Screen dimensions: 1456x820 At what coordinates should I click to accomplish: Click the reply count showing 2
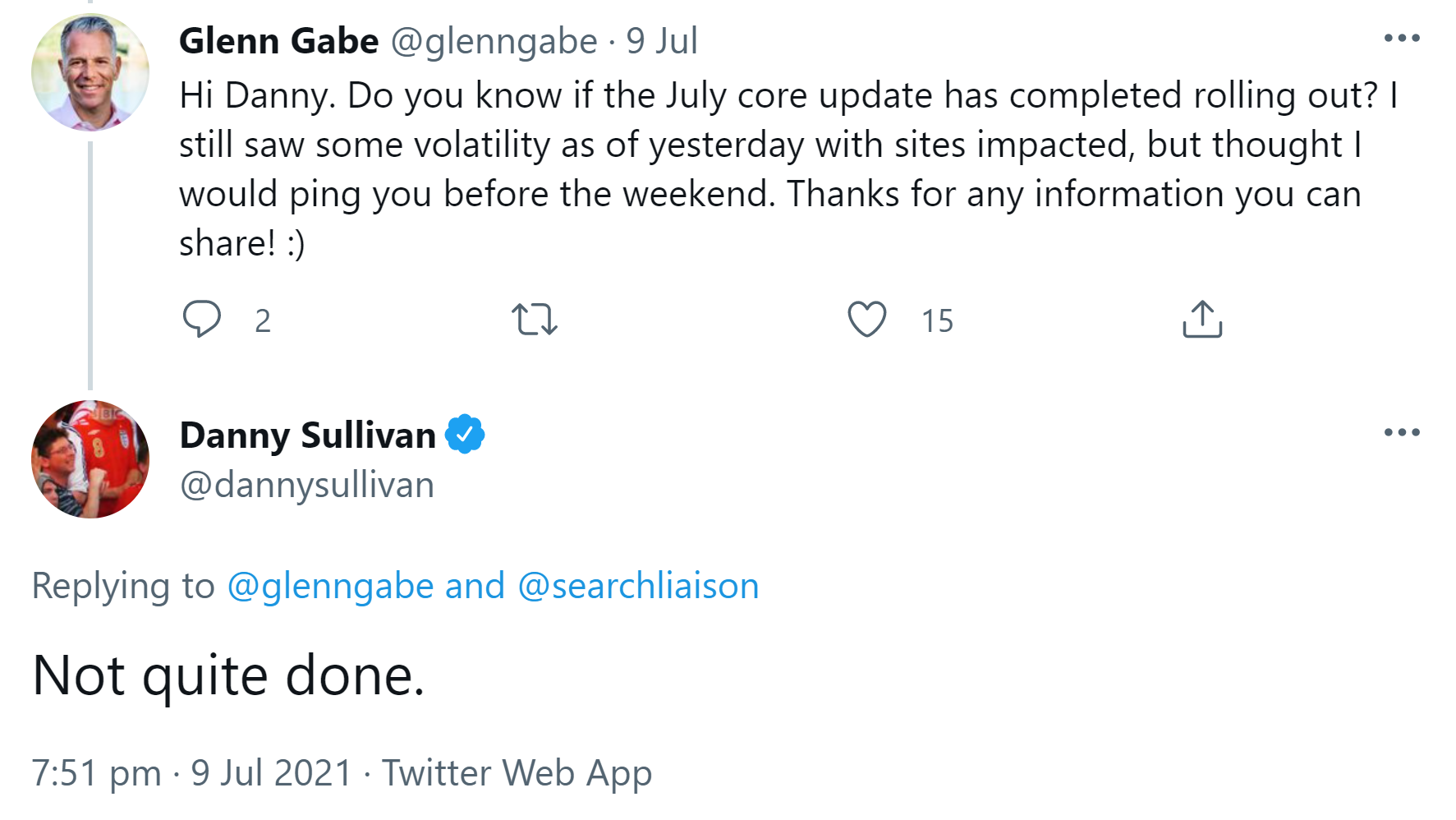click(264, 322)
